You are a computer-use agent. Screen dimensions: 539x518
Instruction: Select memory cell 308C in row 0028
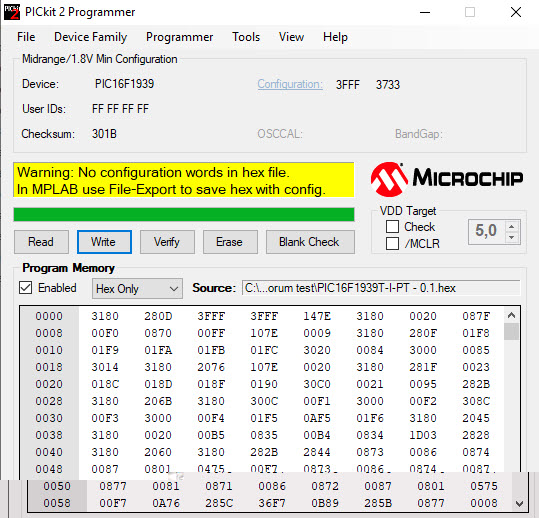(476, 401)
